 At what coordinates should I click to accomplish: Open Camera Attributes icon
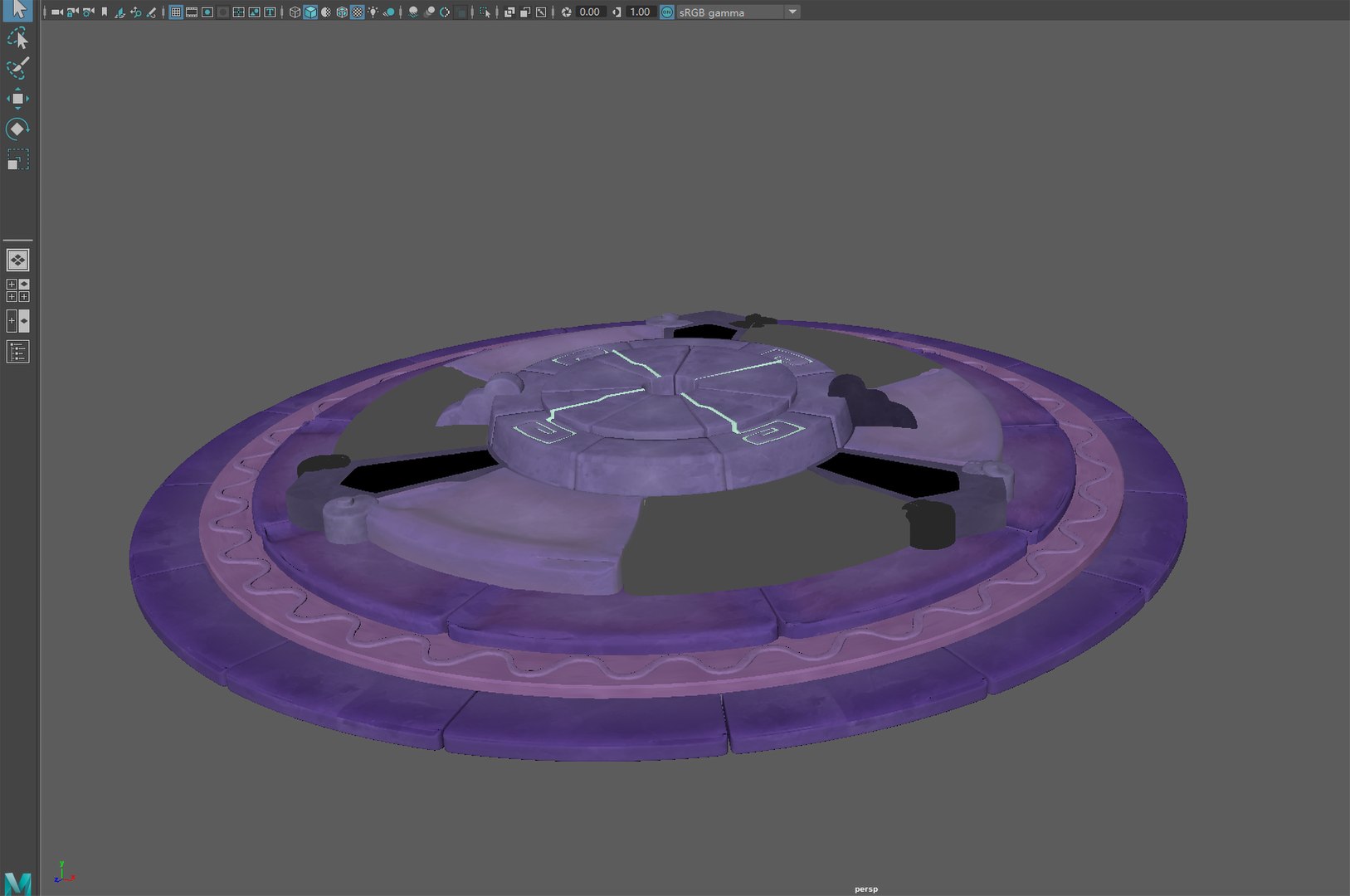pos(89,12)
